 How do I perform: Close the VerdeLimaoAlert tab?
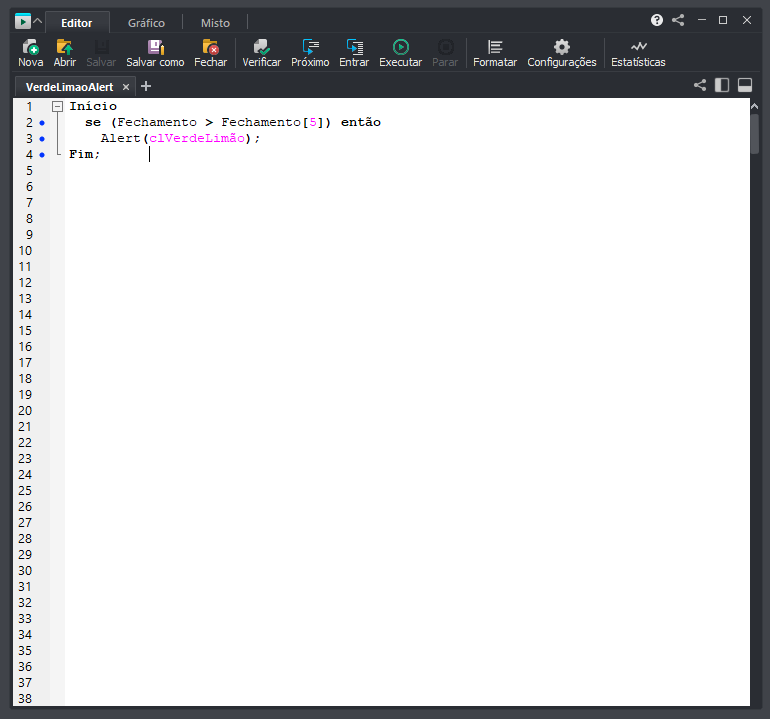click(x=126, y=87)
